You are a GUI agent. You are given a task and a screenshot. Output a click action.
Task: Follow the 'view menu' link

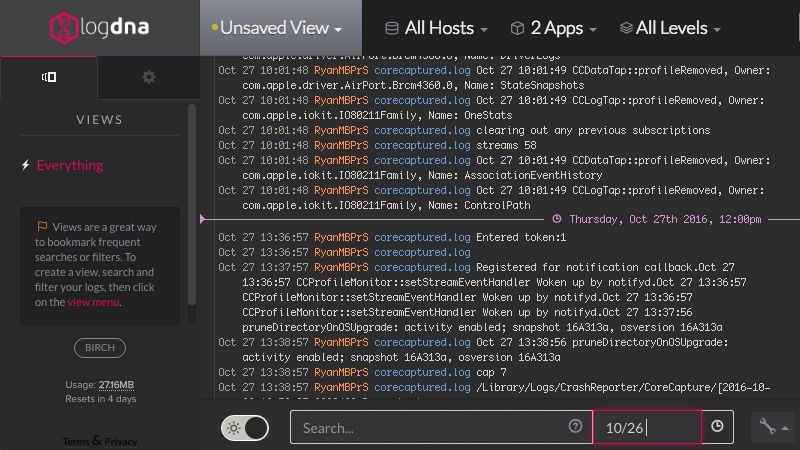pos(93,302)
